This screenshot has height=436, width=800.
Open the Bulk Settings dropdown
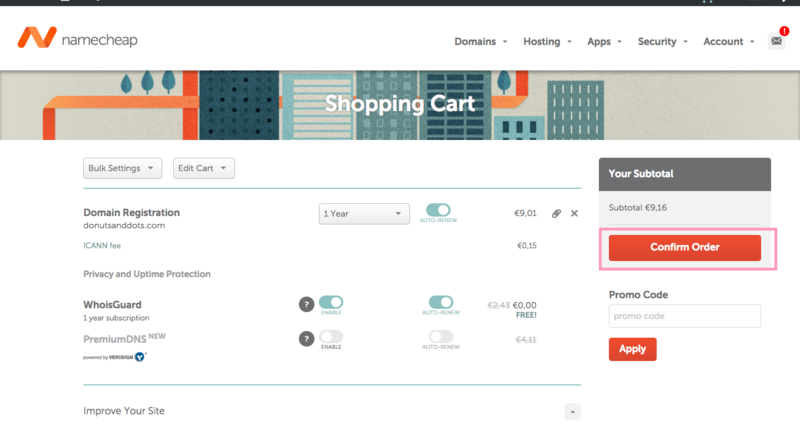point(122,168)
